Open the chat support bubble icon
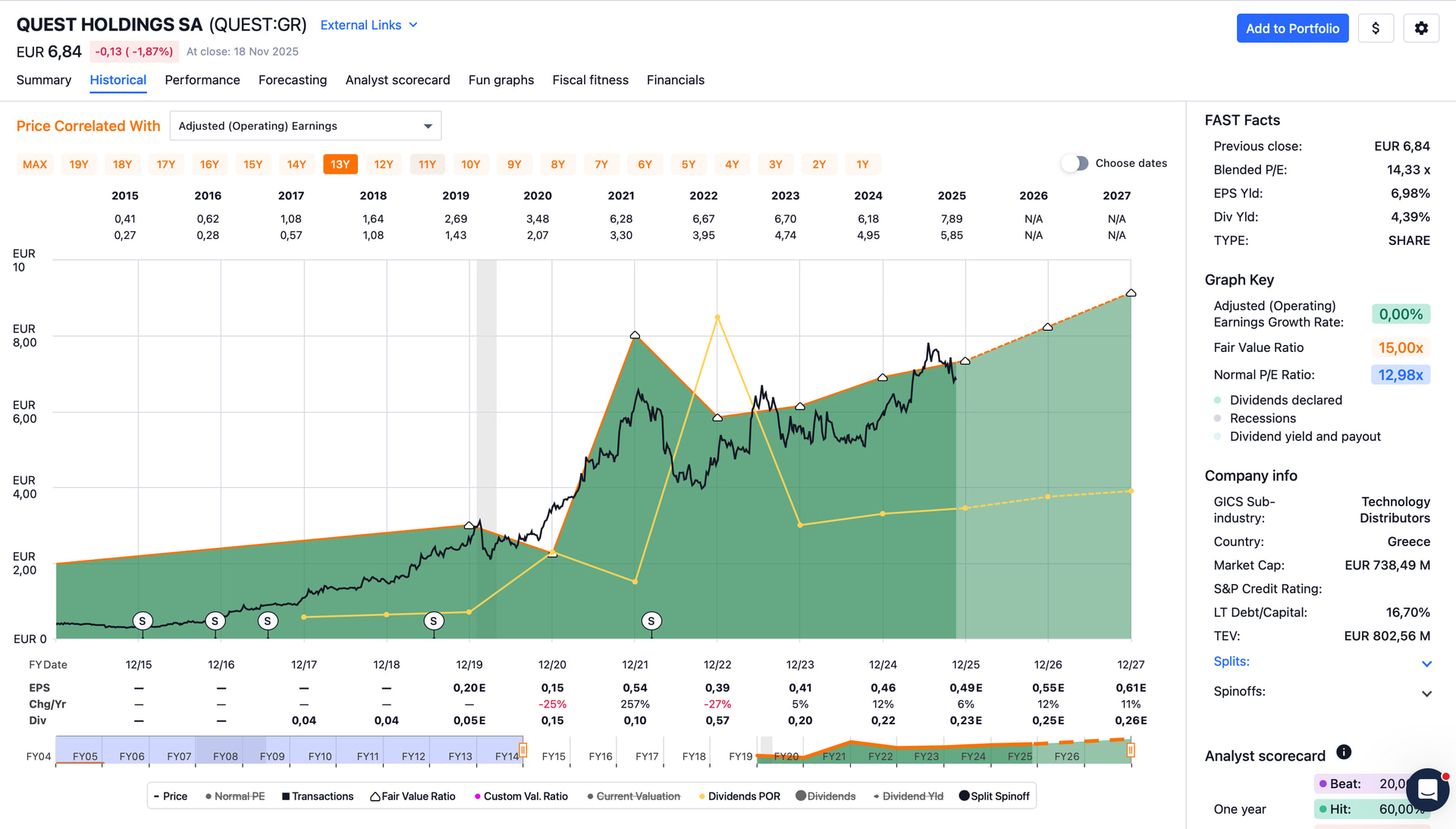 click(1427, 790)
